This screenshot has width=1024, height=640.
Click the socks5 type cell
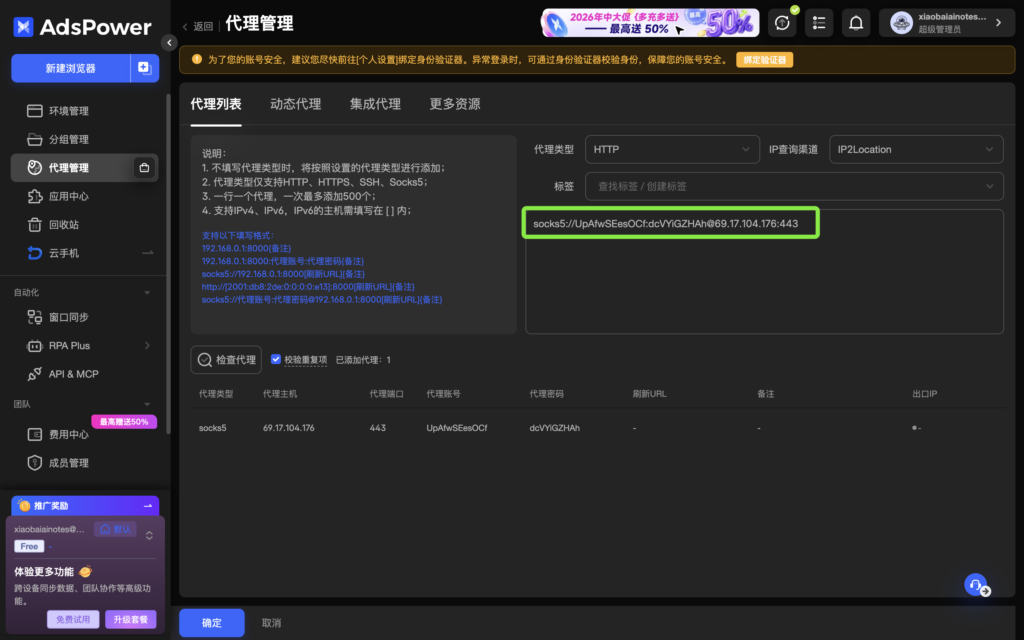click(213, 428)
